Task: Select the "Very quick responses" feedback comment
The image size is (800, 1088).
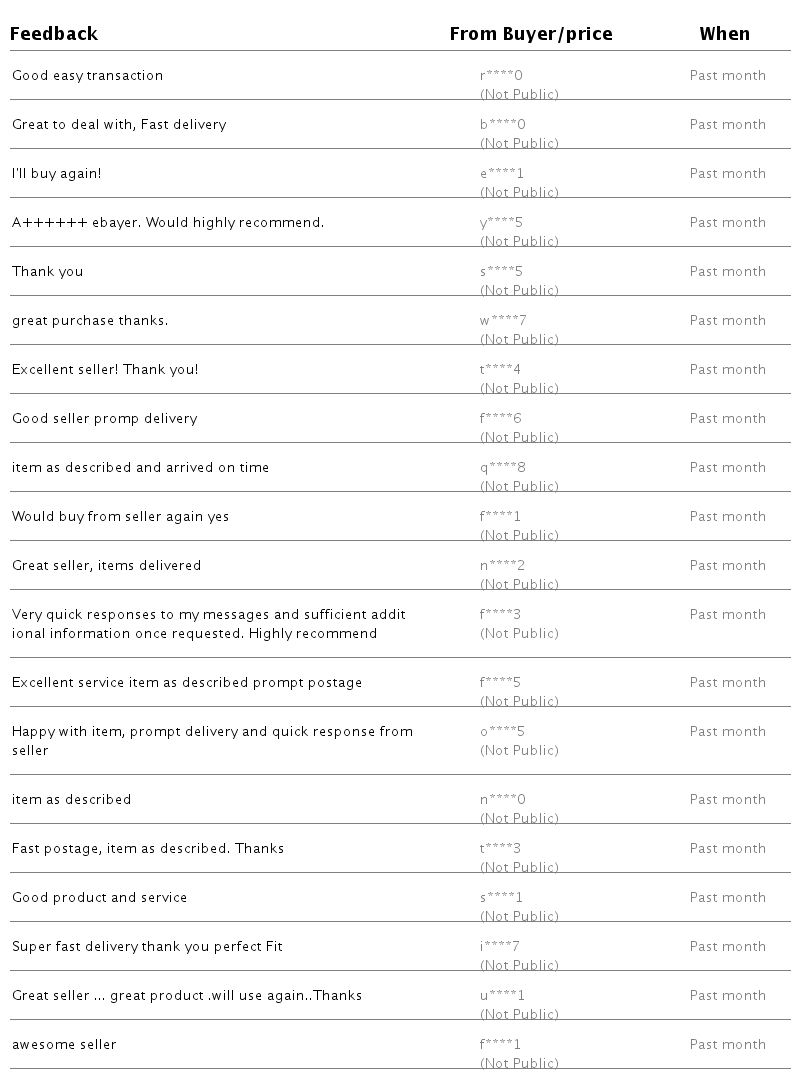Action: 208,624
